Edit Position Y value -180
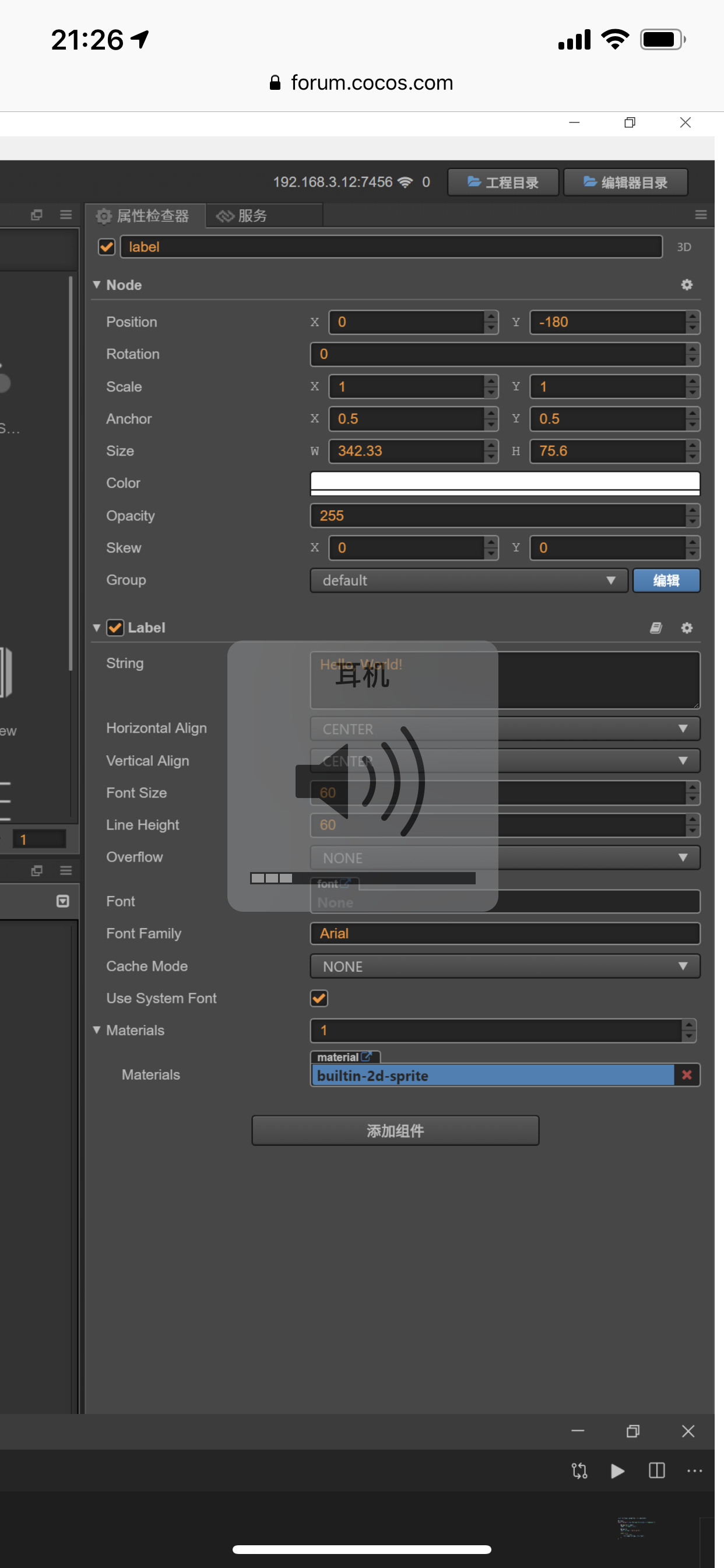The width and height of the screenshot is (724, 1568). 608,322
